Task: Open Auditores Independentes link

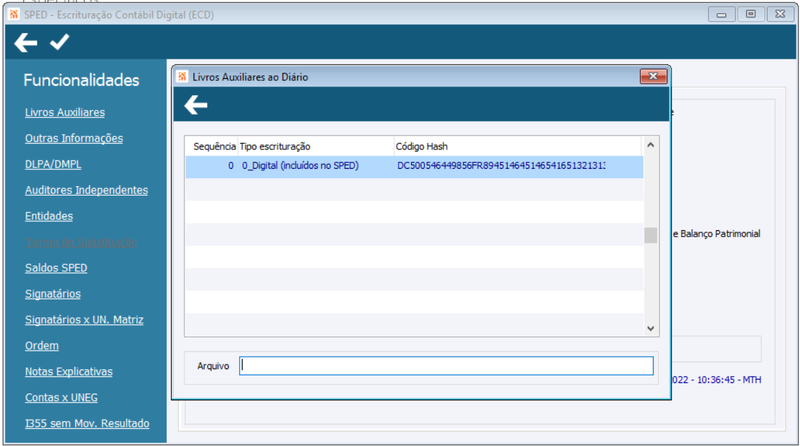Action: click(86, 190)
